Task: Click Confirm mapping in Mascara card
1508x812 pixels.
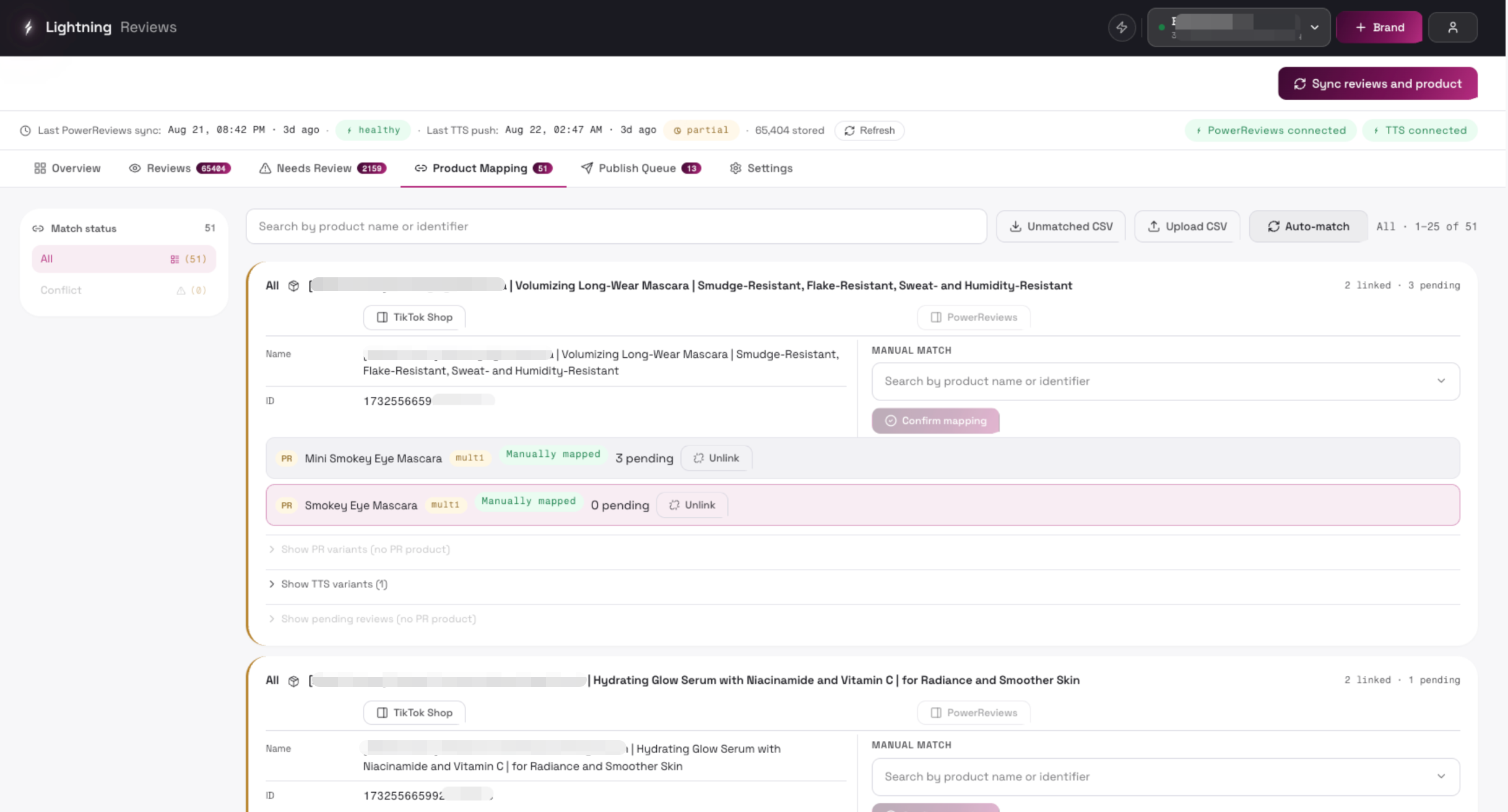Action: coord(935,421)
